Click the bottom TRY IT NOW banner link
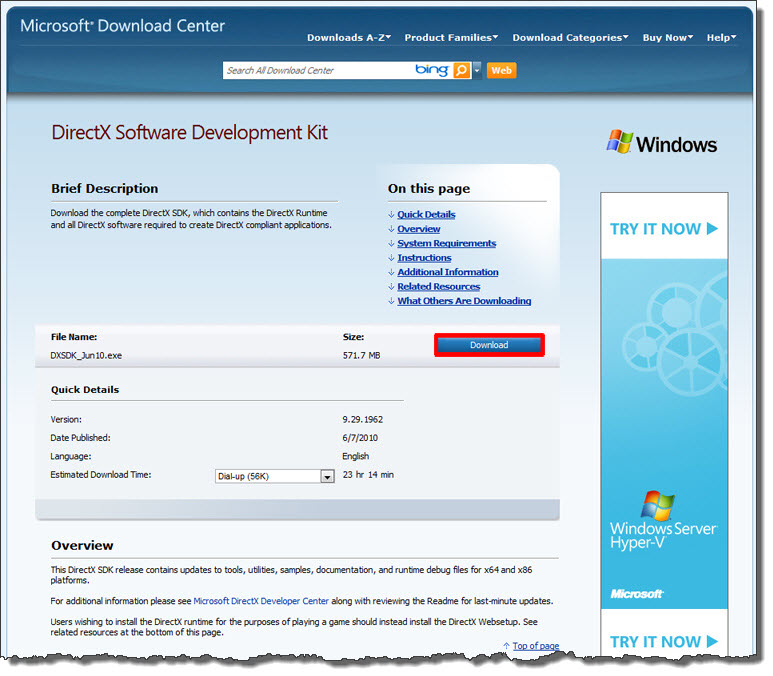Viewport: 773px width, 676px height. 664,642
